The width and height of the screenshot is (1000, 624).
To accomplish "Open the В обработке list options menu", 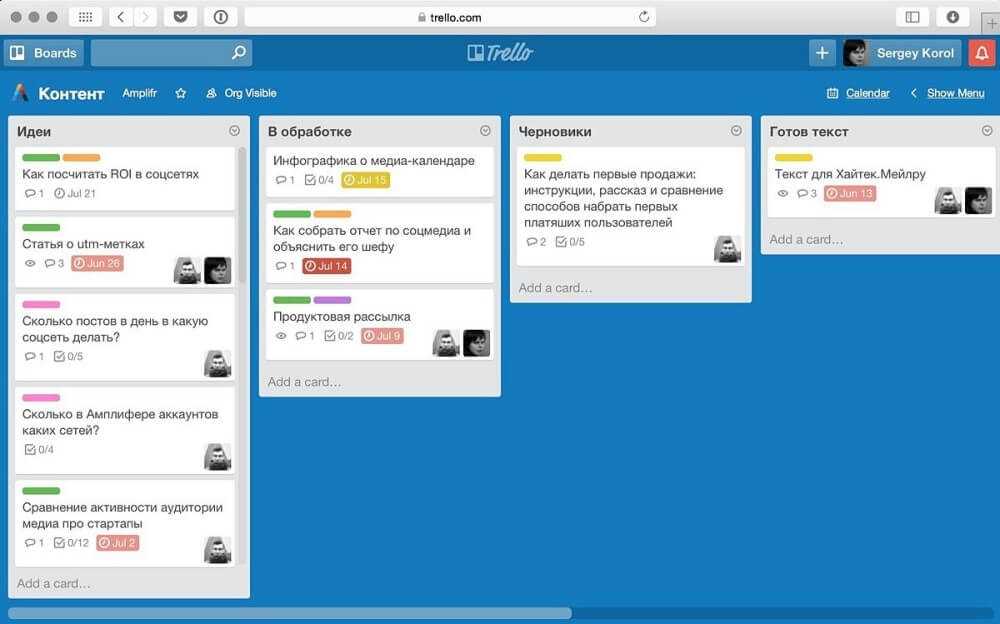I will pos(485,131).
